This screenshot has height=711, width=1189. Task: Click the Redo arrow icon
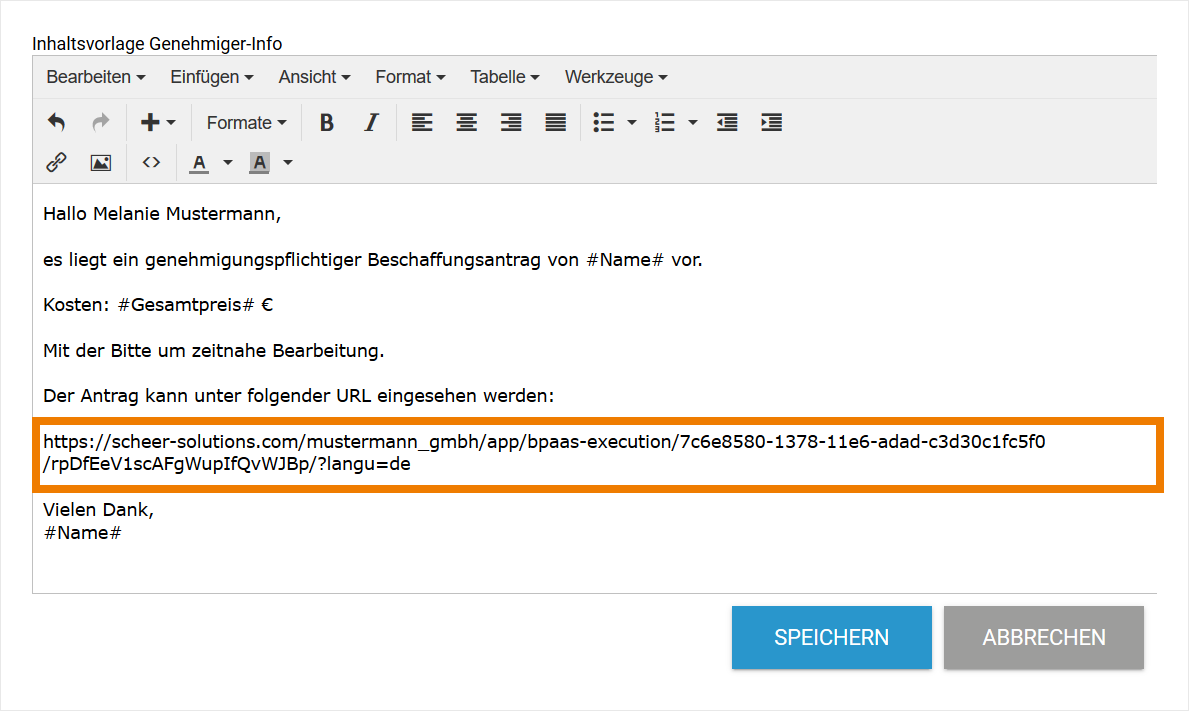pyautogui.click(x=99, y=122)
